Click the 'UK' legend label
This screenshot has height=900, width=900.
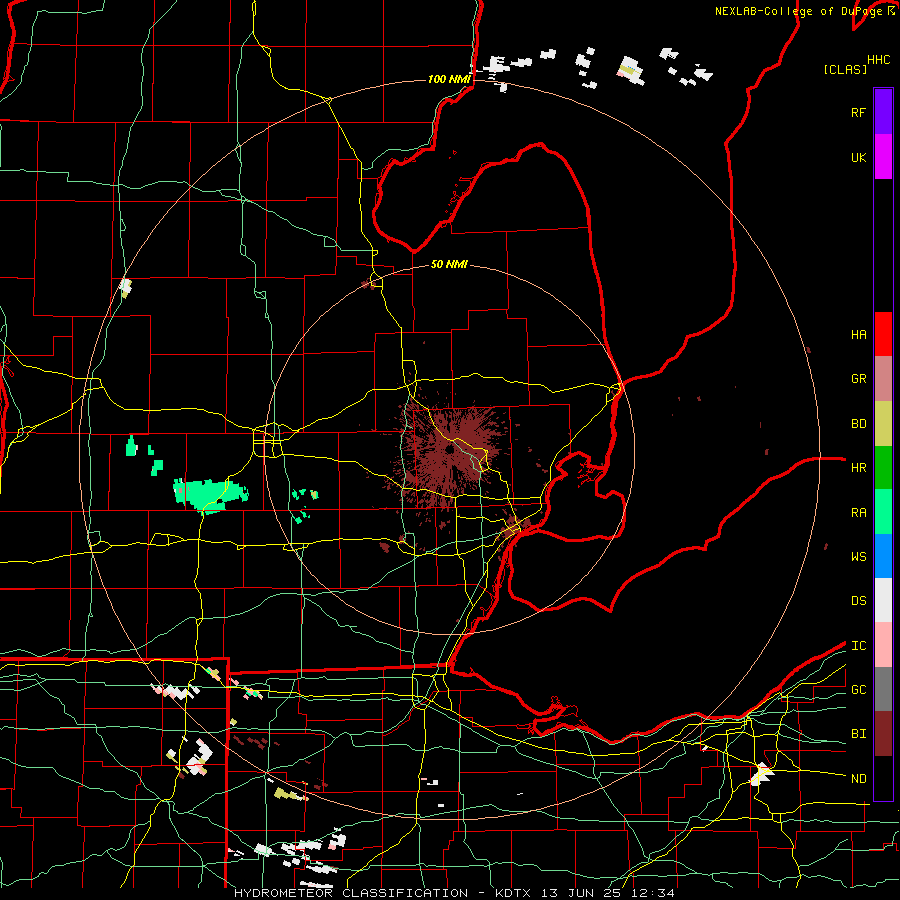point(858,157)
